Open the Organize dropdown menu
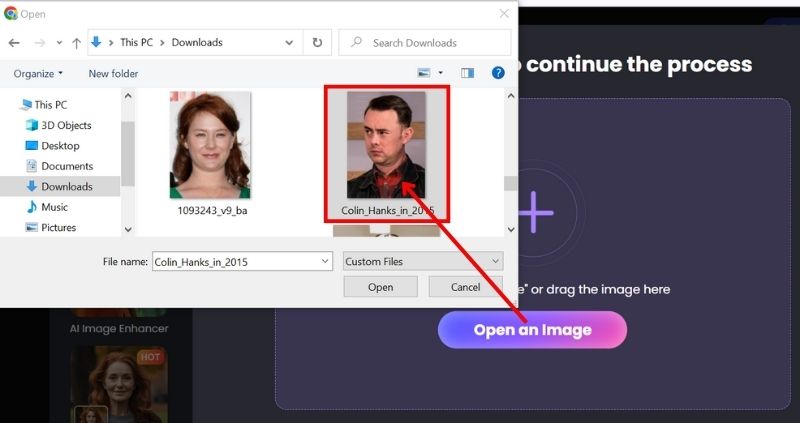 coord(38,73)
